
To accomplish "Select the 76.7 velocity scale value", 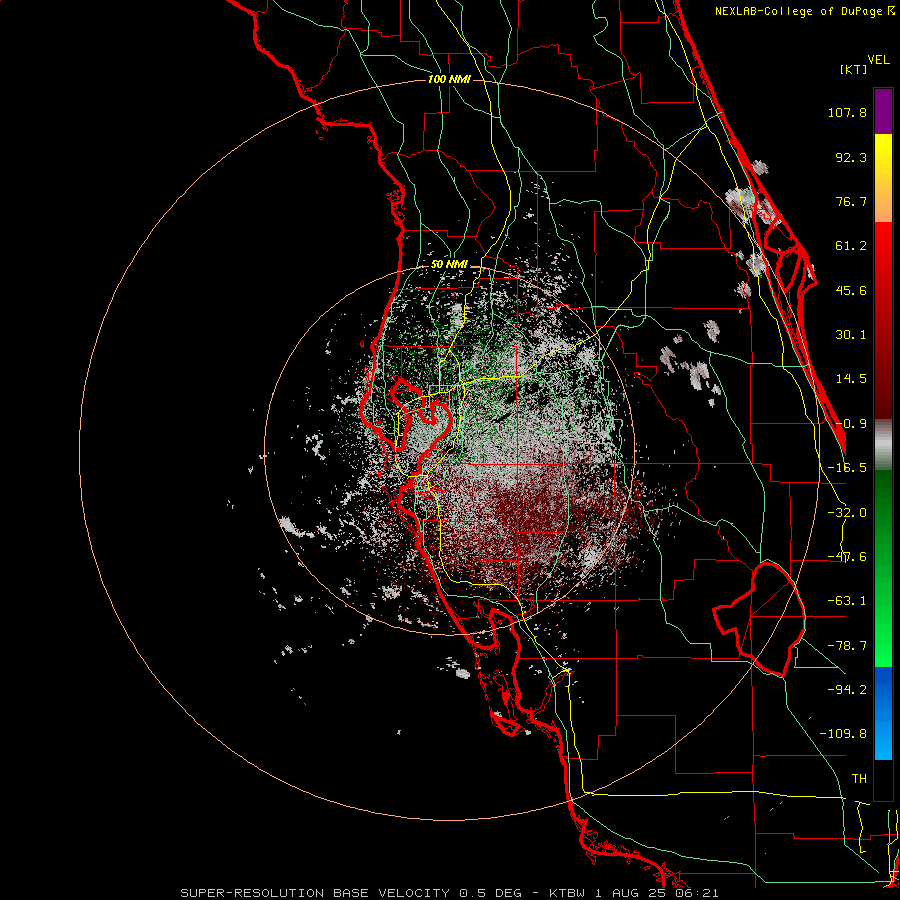I will coord(851,201).
